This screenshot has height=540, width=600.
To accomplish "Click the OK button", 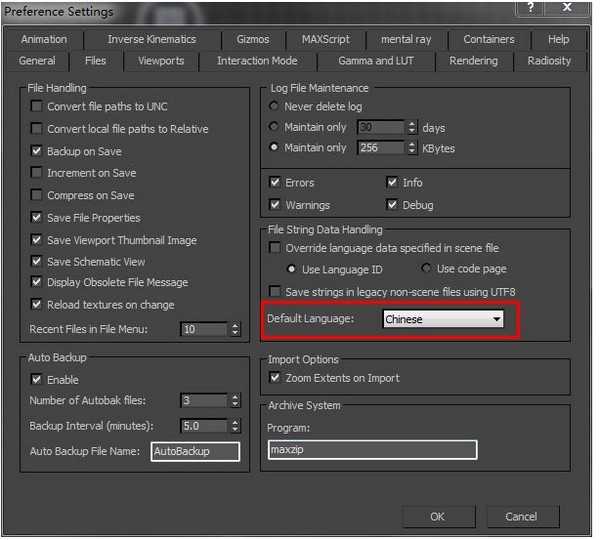I will point(439,517).
